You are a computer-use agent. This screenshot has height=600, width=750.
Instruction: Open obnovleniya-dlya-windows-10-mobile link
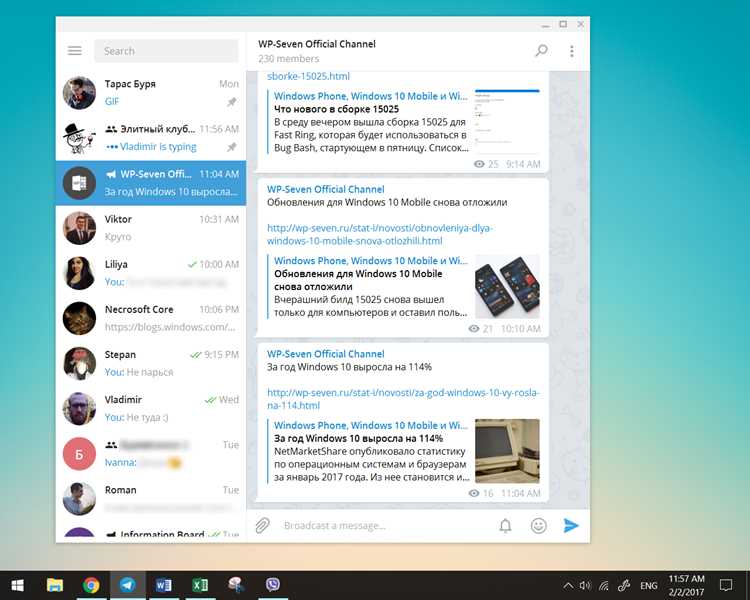click(380, 234)
